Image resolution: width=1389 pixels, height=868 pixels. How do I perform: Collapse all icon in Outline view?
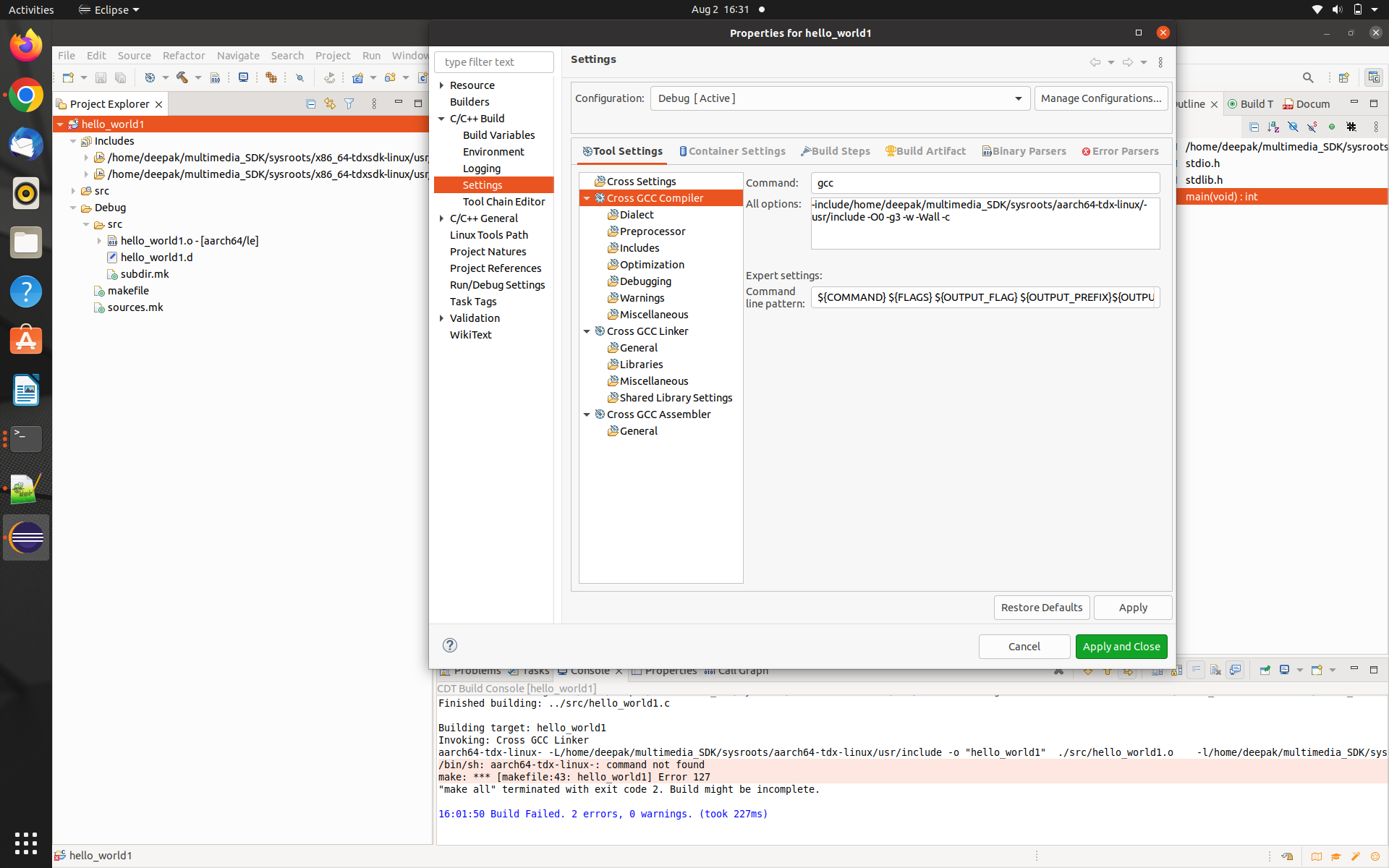[x=1254, y=127]
